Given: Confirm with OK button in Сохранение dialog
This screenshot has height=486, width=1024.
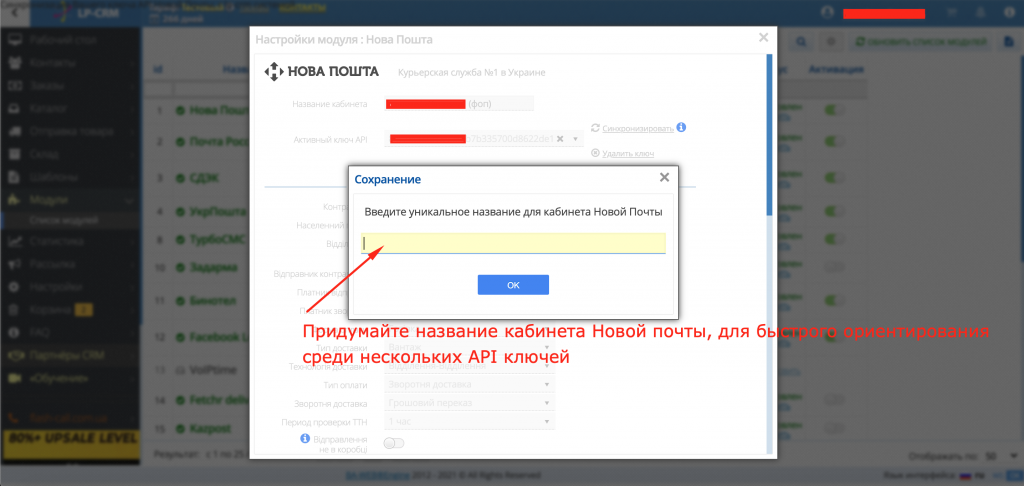Looking at the screenshot, I should tap(513, 285).
